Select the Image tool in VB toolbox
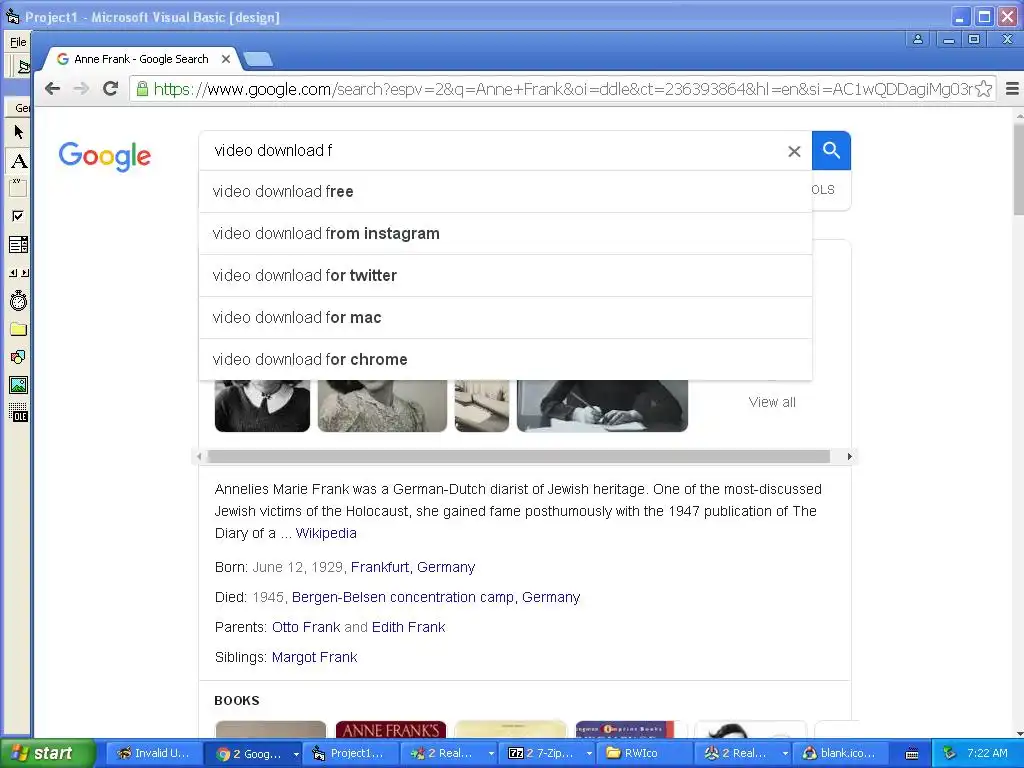This screenshot has height=768, width=1024. point(18,385)
